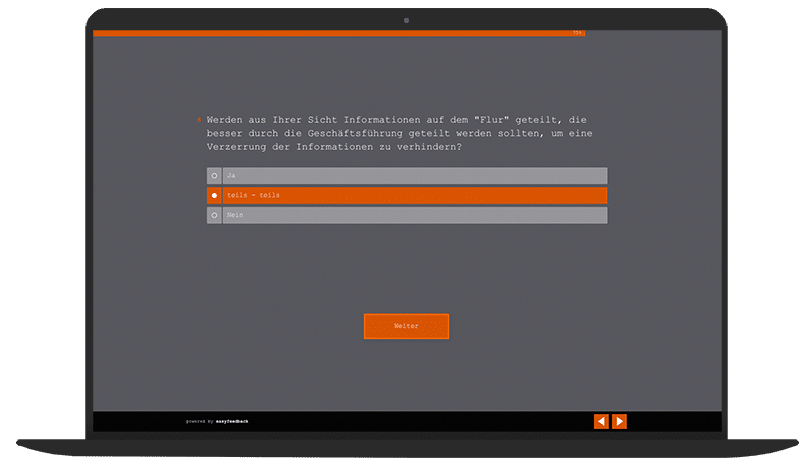Click the 'Ja' answer bar

pos(414,176)
